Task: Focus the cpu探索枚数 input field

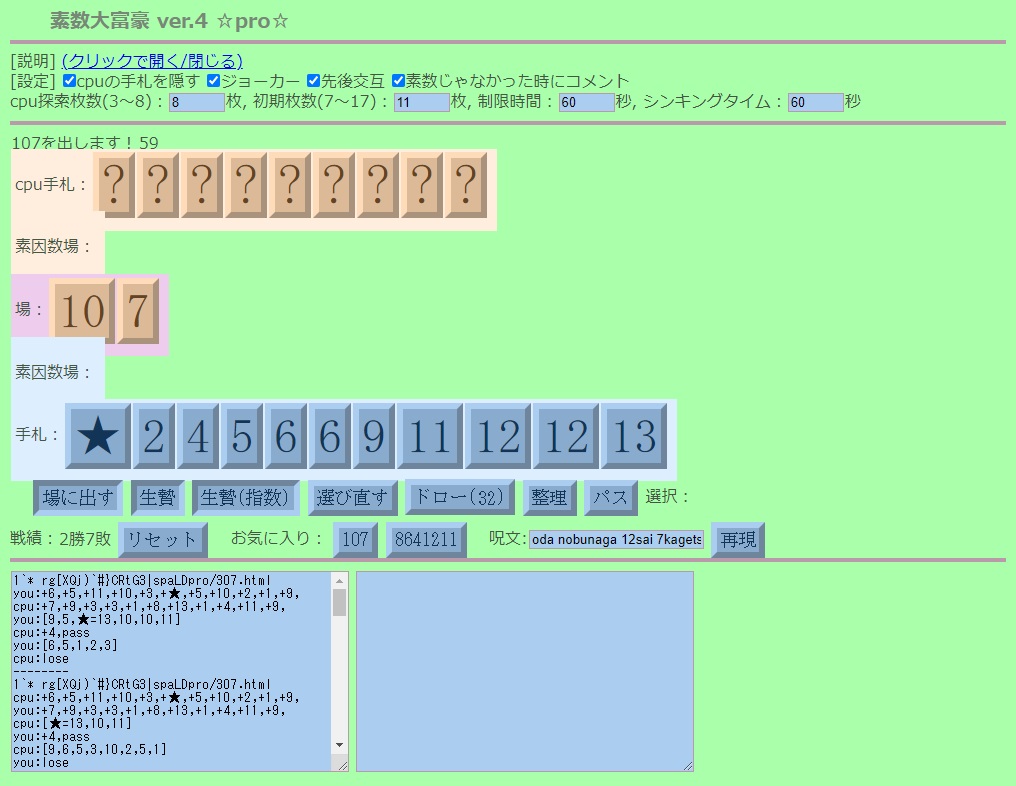Action: (196, 102)
